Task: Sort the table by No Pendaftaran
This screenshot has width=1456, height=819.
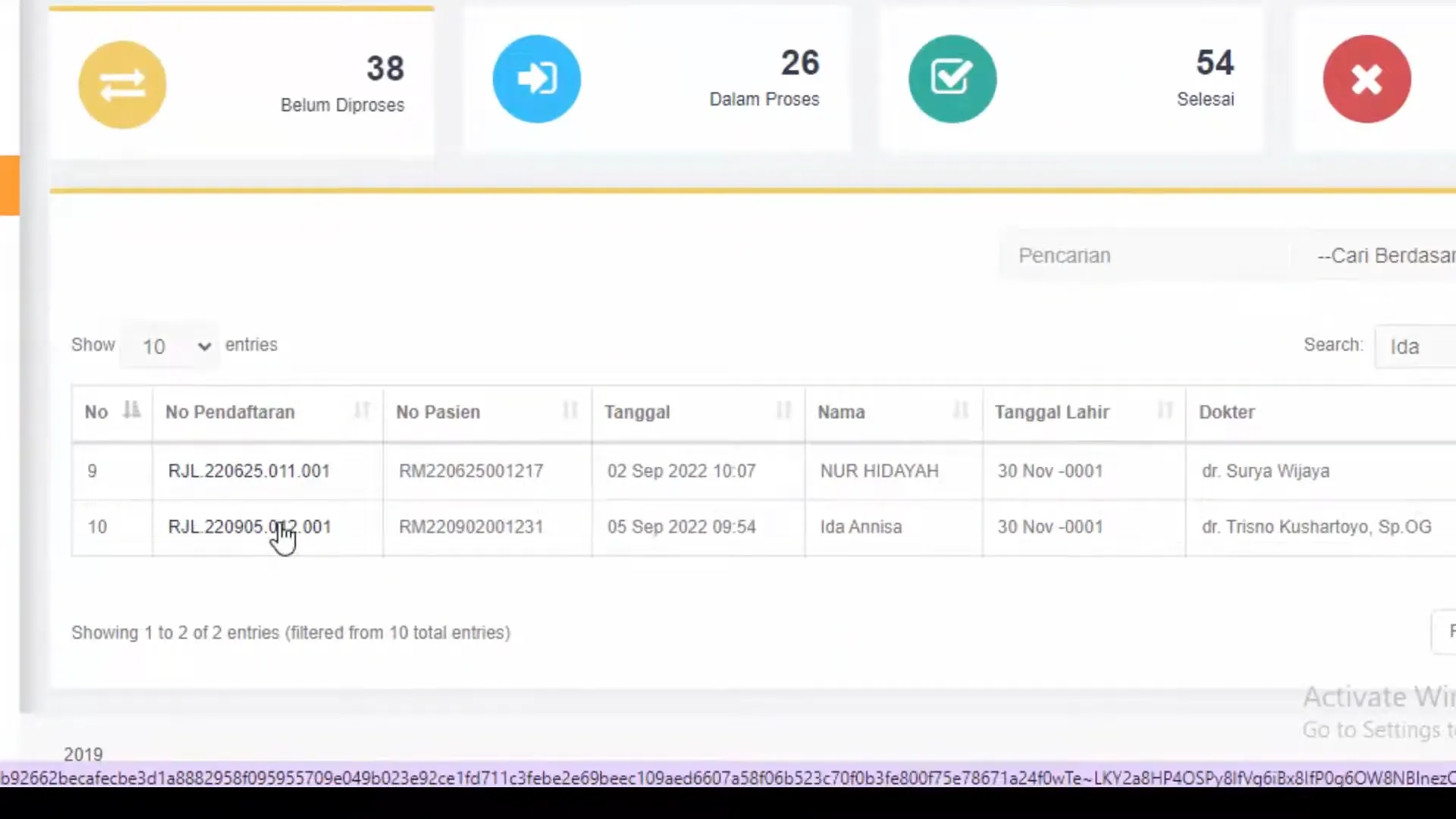Action: [362, 412]
